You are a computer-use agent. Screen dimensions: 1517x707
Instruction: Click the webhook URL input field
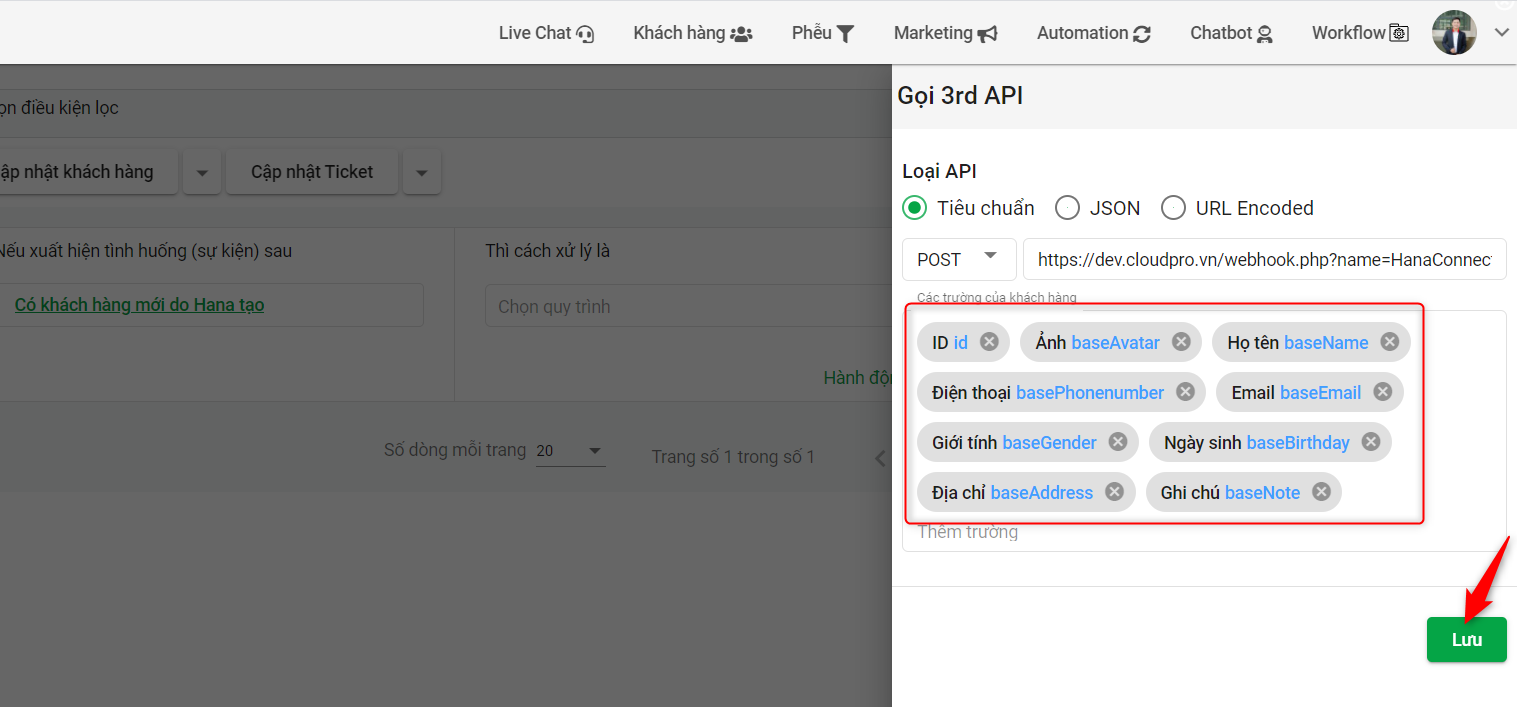click(1264, 259)
